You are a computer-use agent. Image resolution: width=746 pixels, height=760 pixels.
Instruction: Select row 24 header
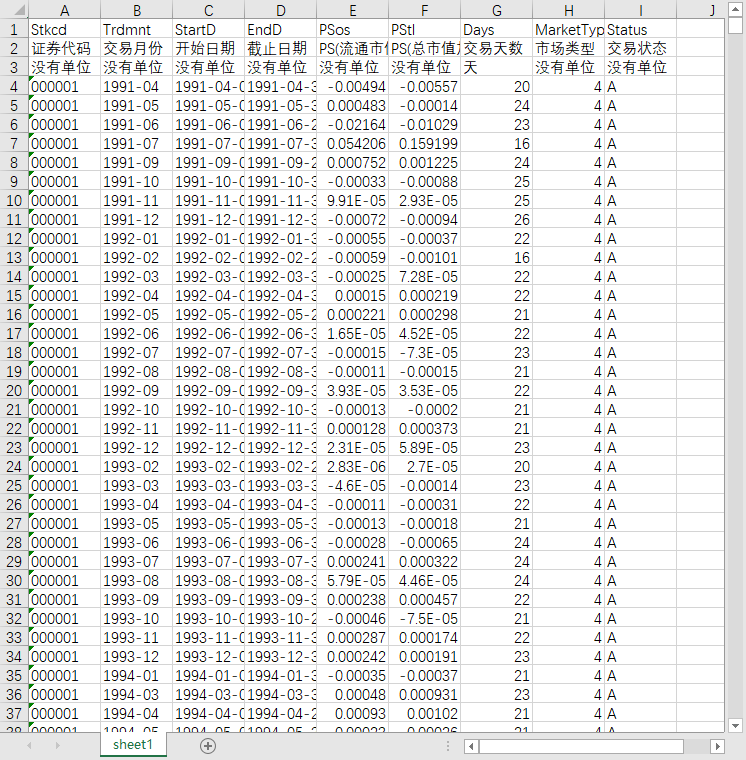[x=14, y=467]
